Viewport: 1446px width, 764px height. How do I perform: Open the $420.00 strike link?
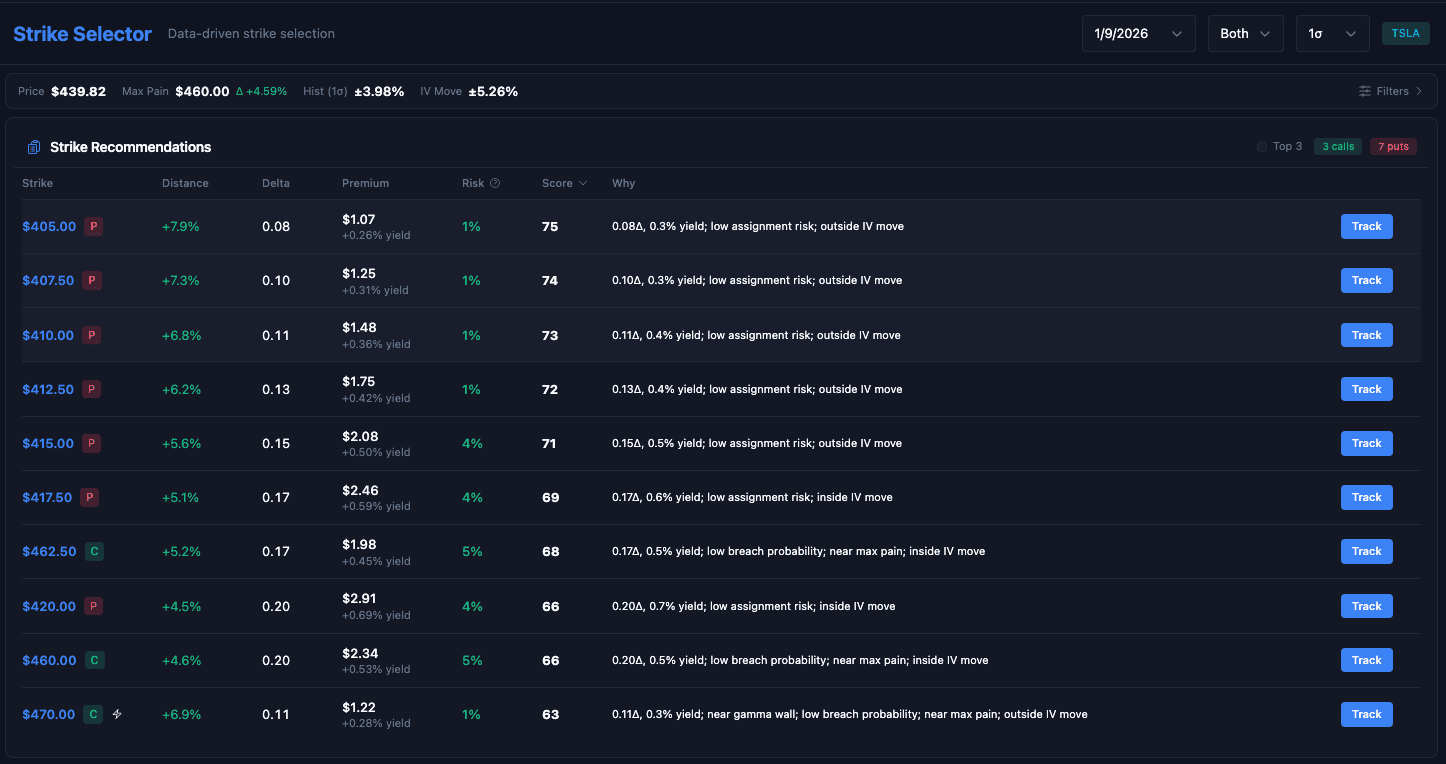[49, 606]
